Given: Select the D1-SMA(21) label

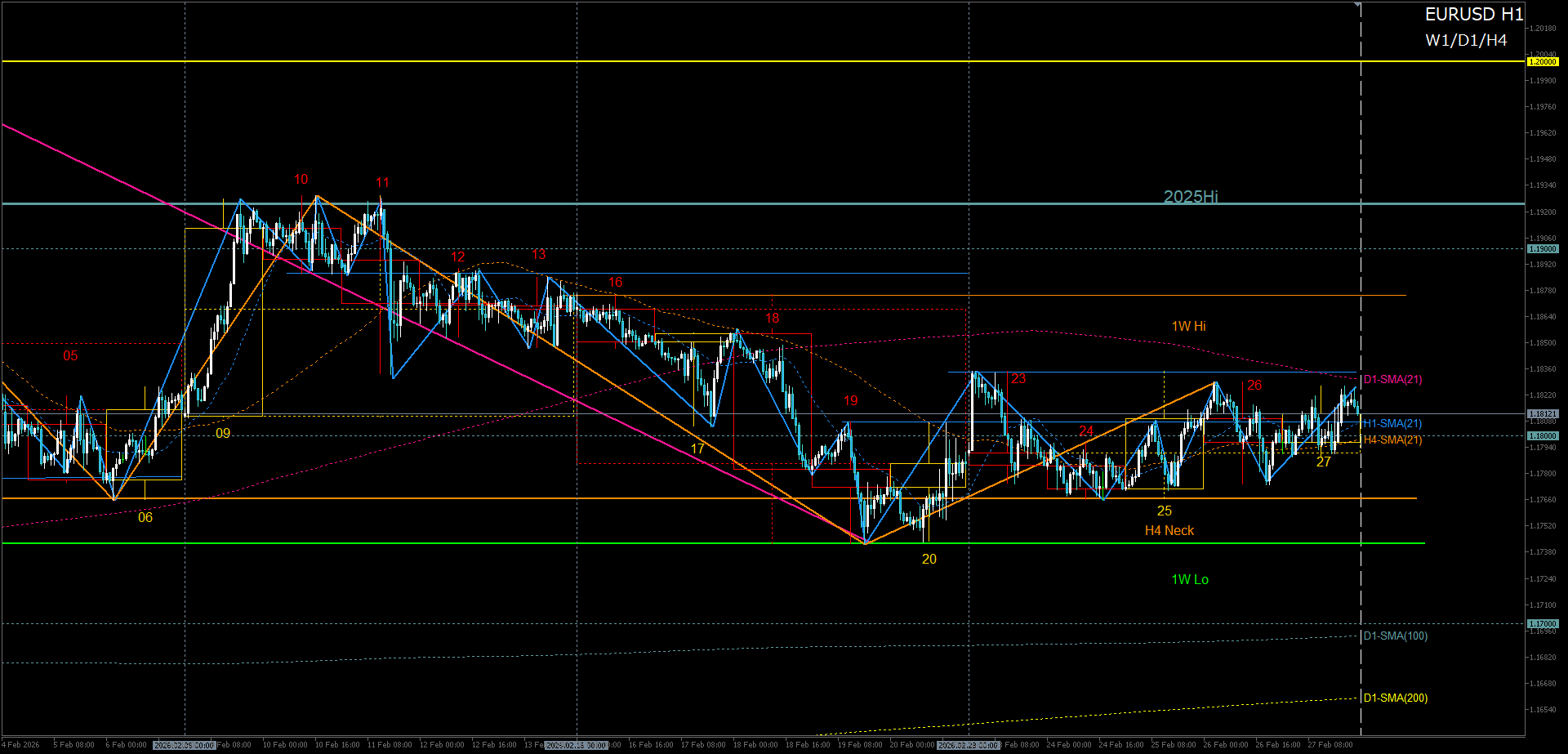Looking at the screenshot, I should [1392, 380].
